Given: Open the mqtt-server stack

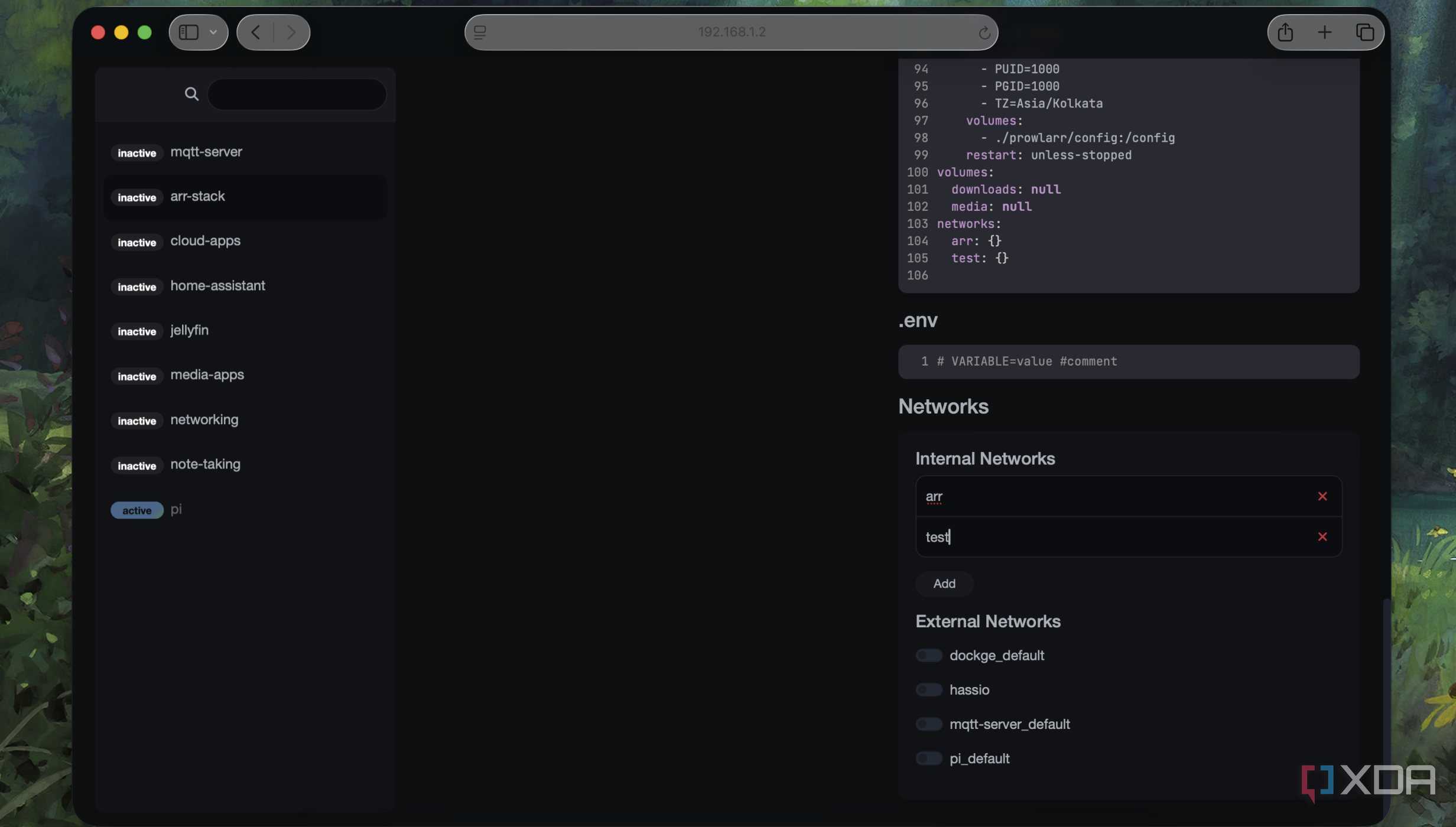Looking at the screenshot, I should pyautogui.click(x=245, y=152).
